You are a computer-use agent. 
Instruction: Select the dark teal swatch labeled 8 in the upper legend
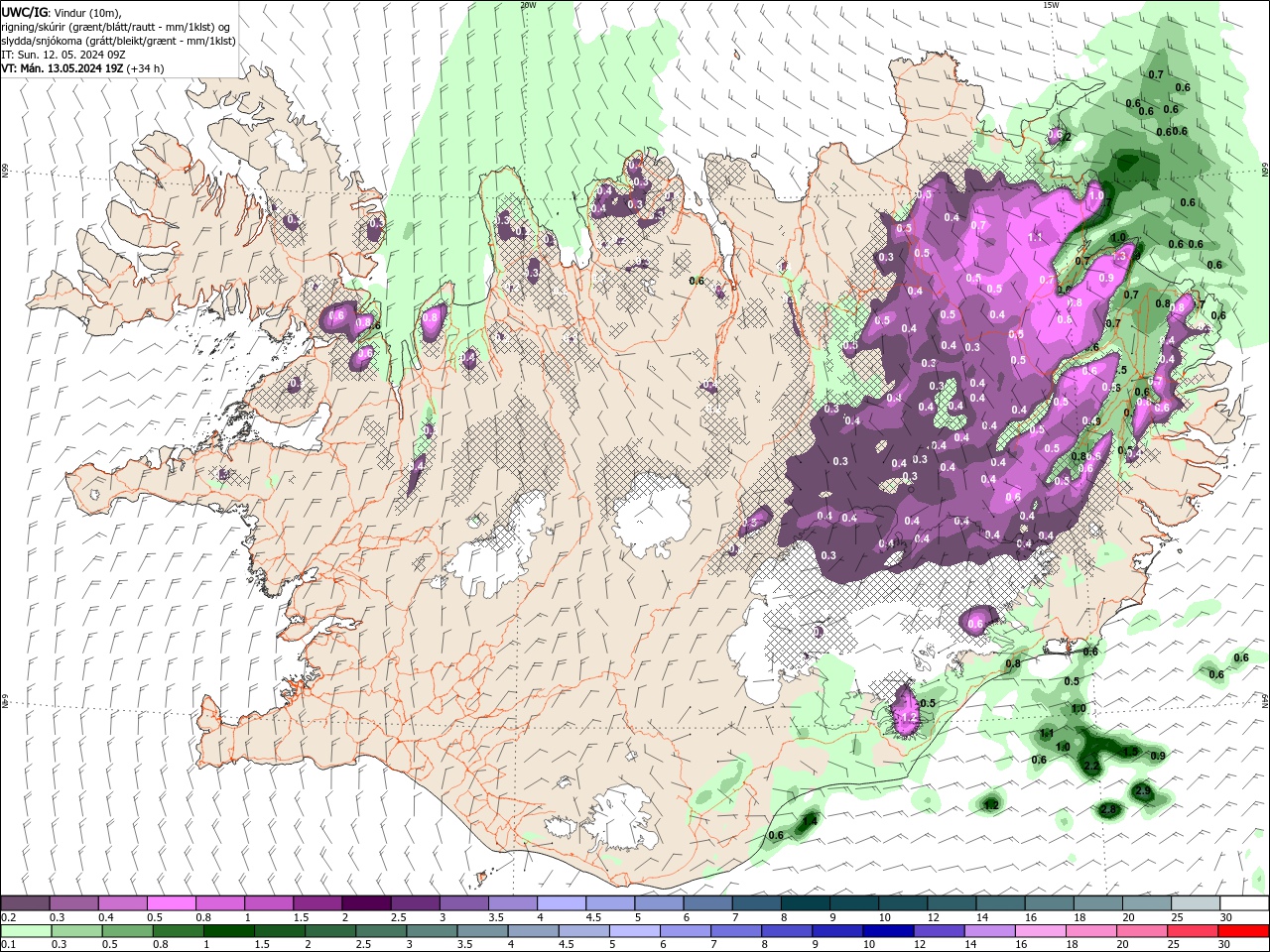(805, 903)
